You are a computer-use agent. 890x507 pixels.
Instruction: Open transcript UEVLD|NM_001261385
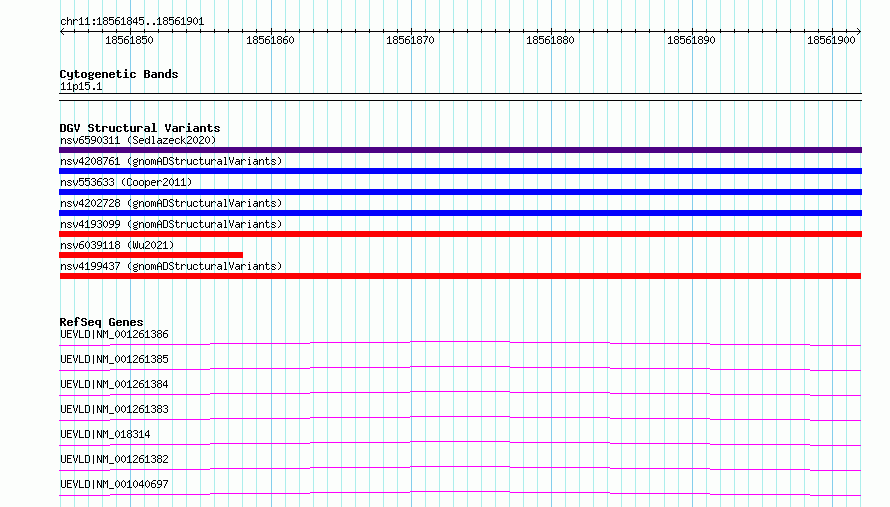114,359
